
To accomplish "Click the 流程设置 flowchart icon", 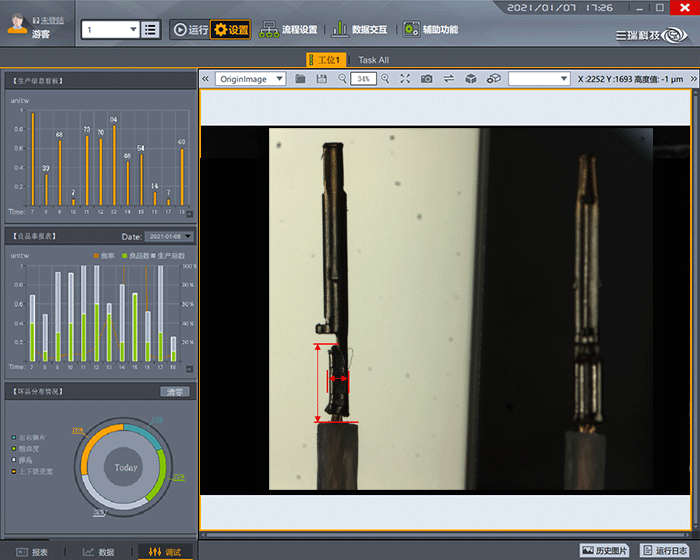I will (269, 29).
